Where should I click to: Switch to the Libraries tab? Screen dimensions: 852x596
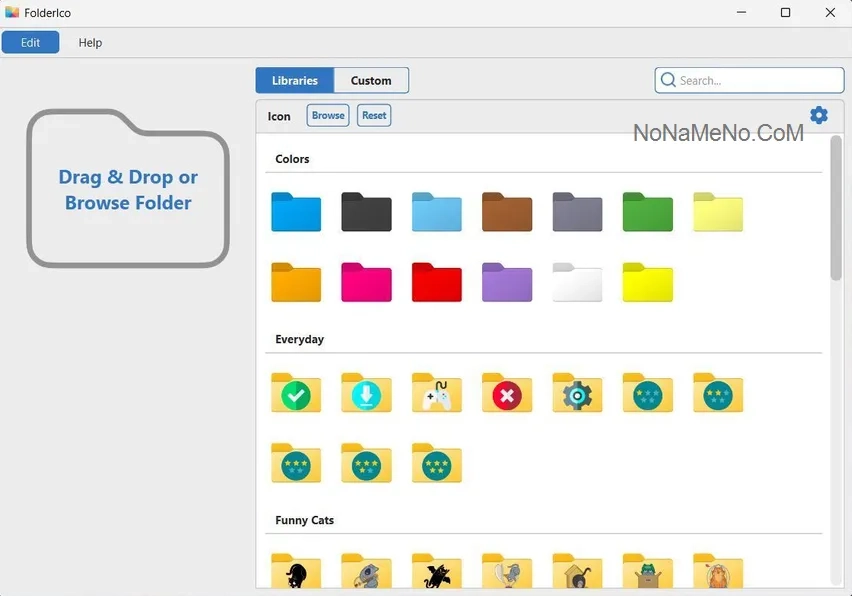pyautogui.click(x=295, y=80)
